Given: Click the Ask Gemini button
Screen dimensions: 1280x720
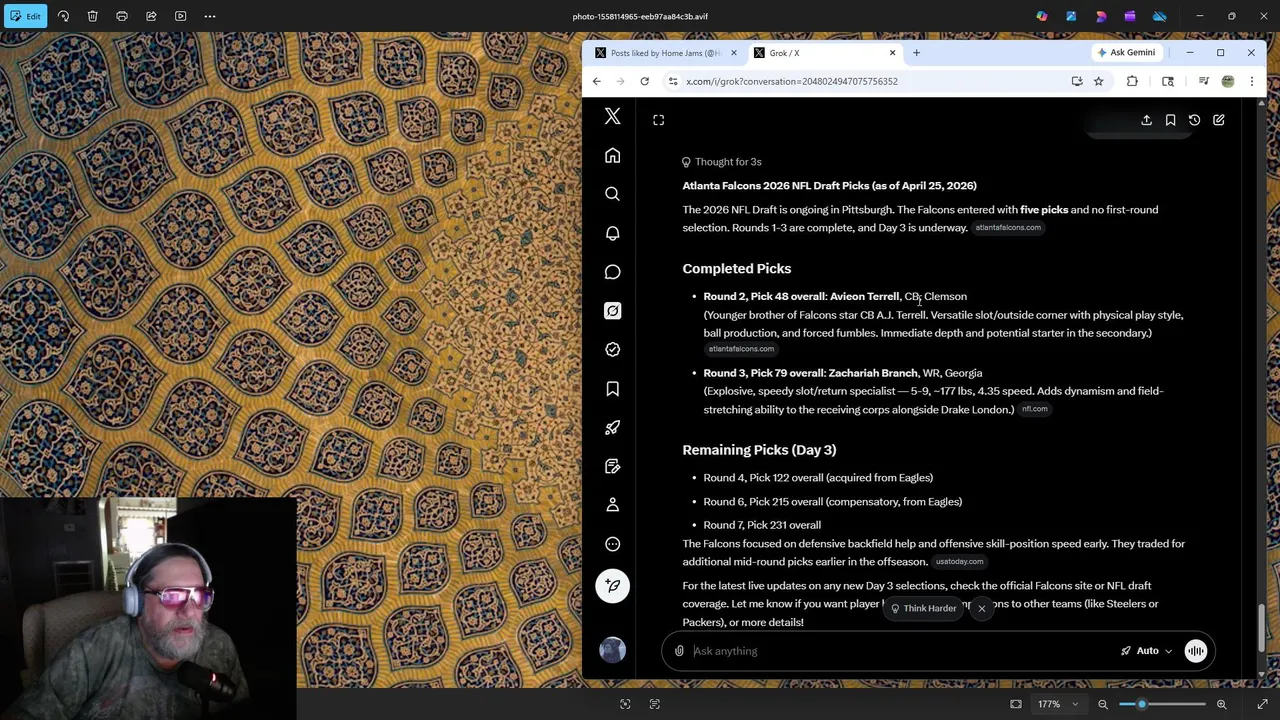Looking at the screenshot, I should point(1126,52).
